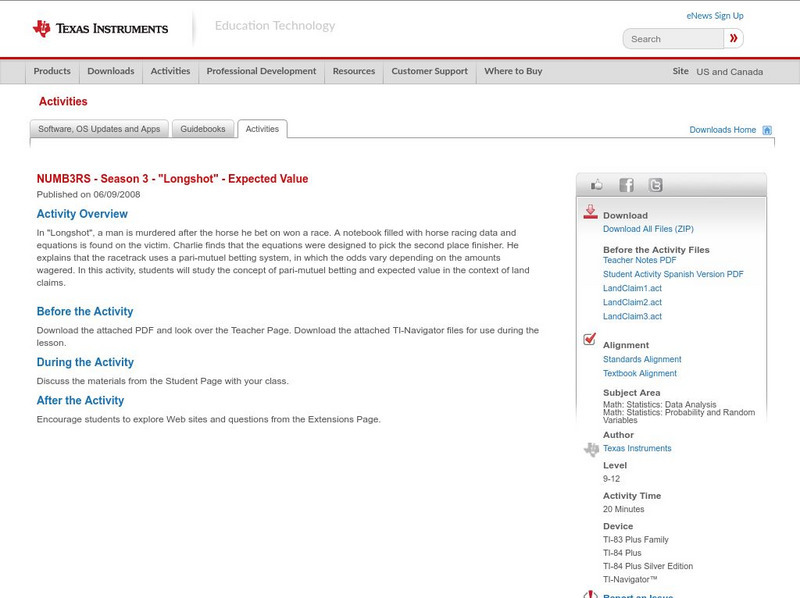Select the Activities tab

click(x=262, y=129)
